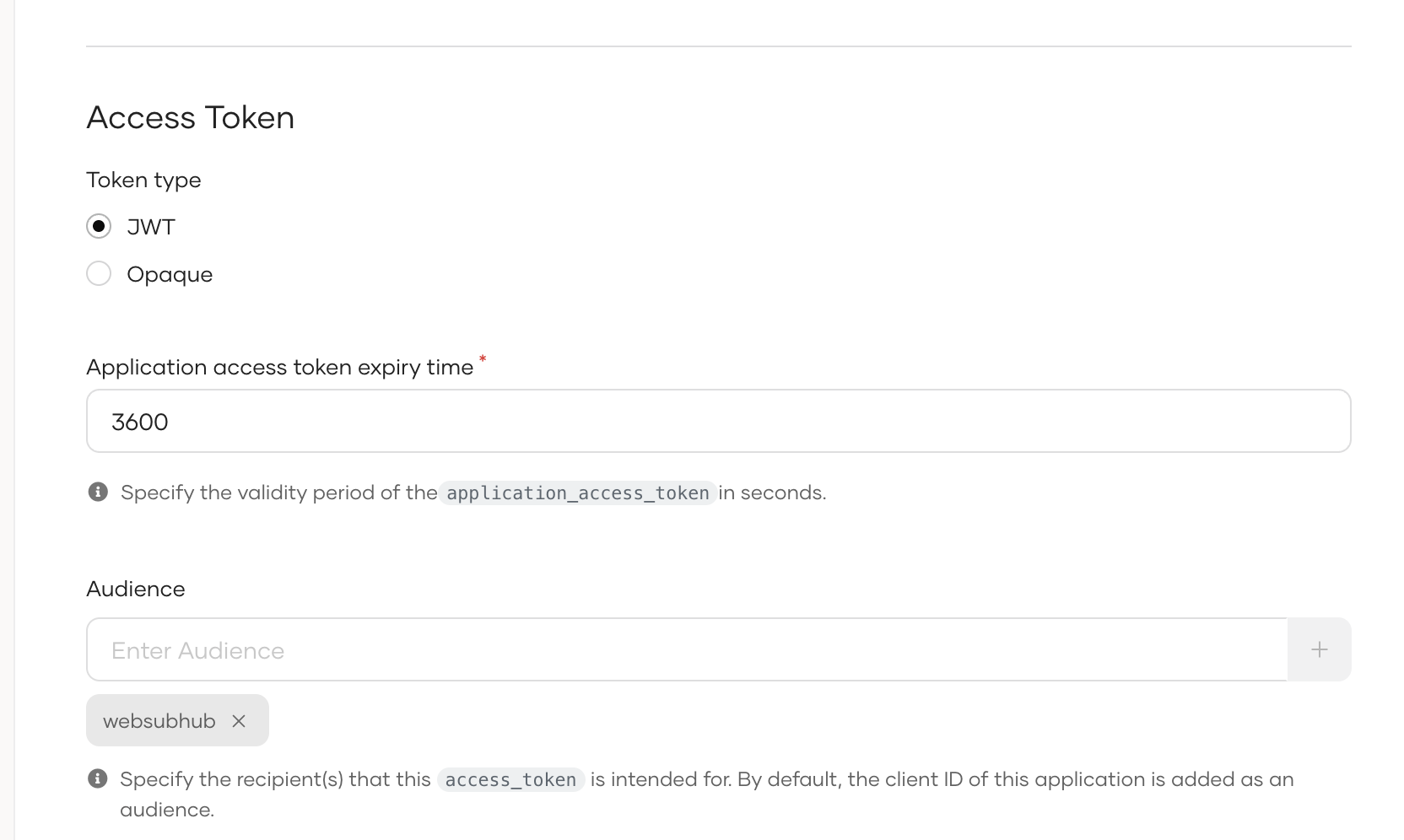Screen dimensions: 1404x840
Task: Click the 'Access Token' section heading
Action: coord(191,117)
